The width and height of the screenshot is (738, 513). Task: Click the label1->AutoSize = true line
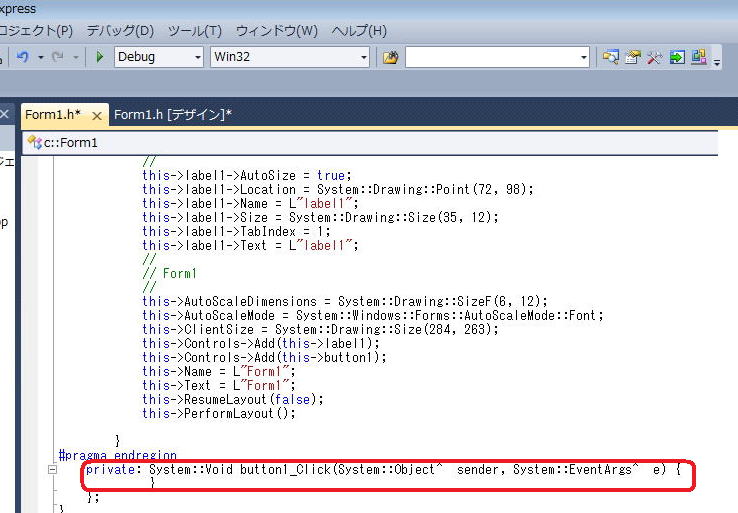[x=247, y=176]
